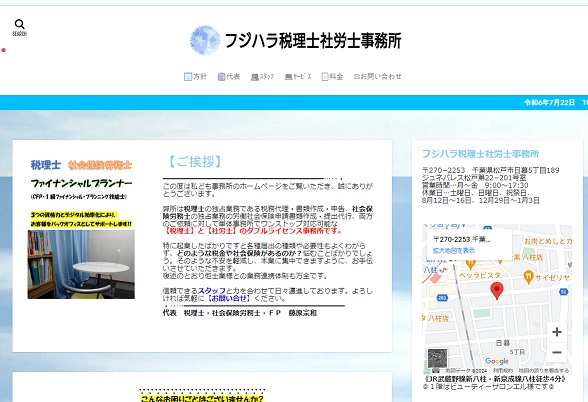Image resolution: width=588 pixels, height=402 pixels.
Task: Click the Google logo on the map
Action: coord(496,361)
